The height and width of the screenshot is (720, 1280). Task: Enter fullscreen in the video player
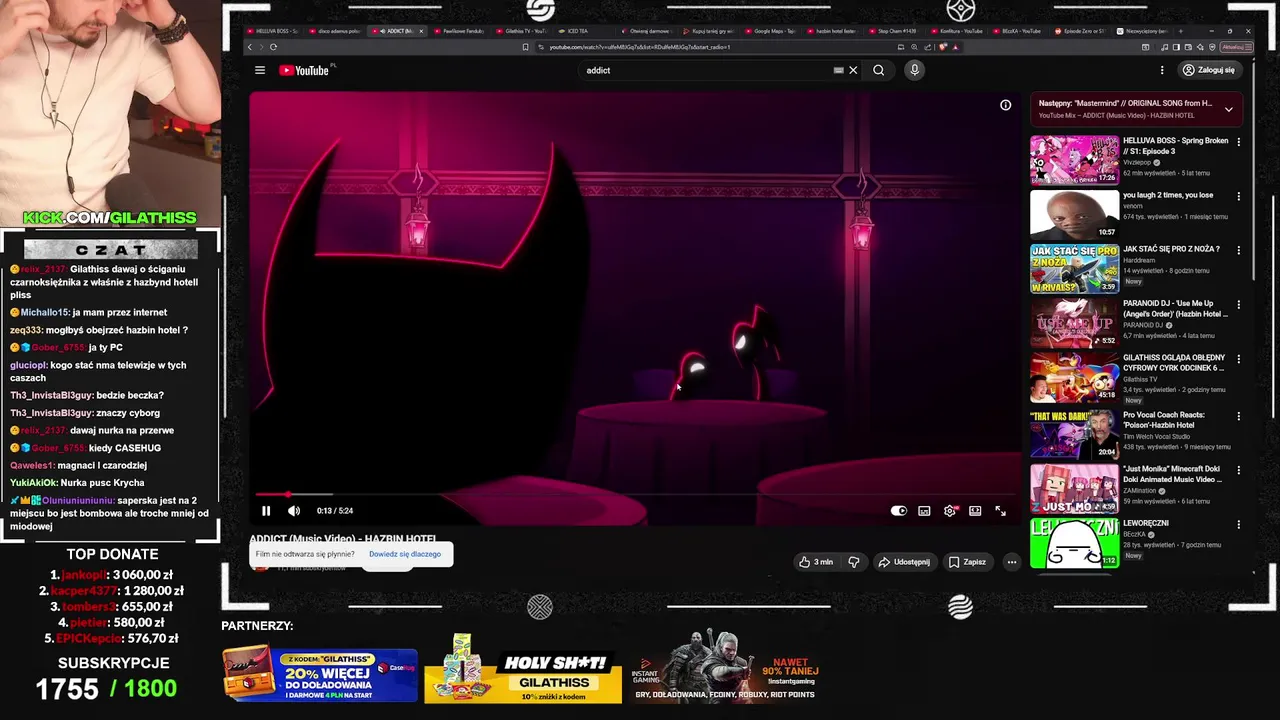[1000, 511]
